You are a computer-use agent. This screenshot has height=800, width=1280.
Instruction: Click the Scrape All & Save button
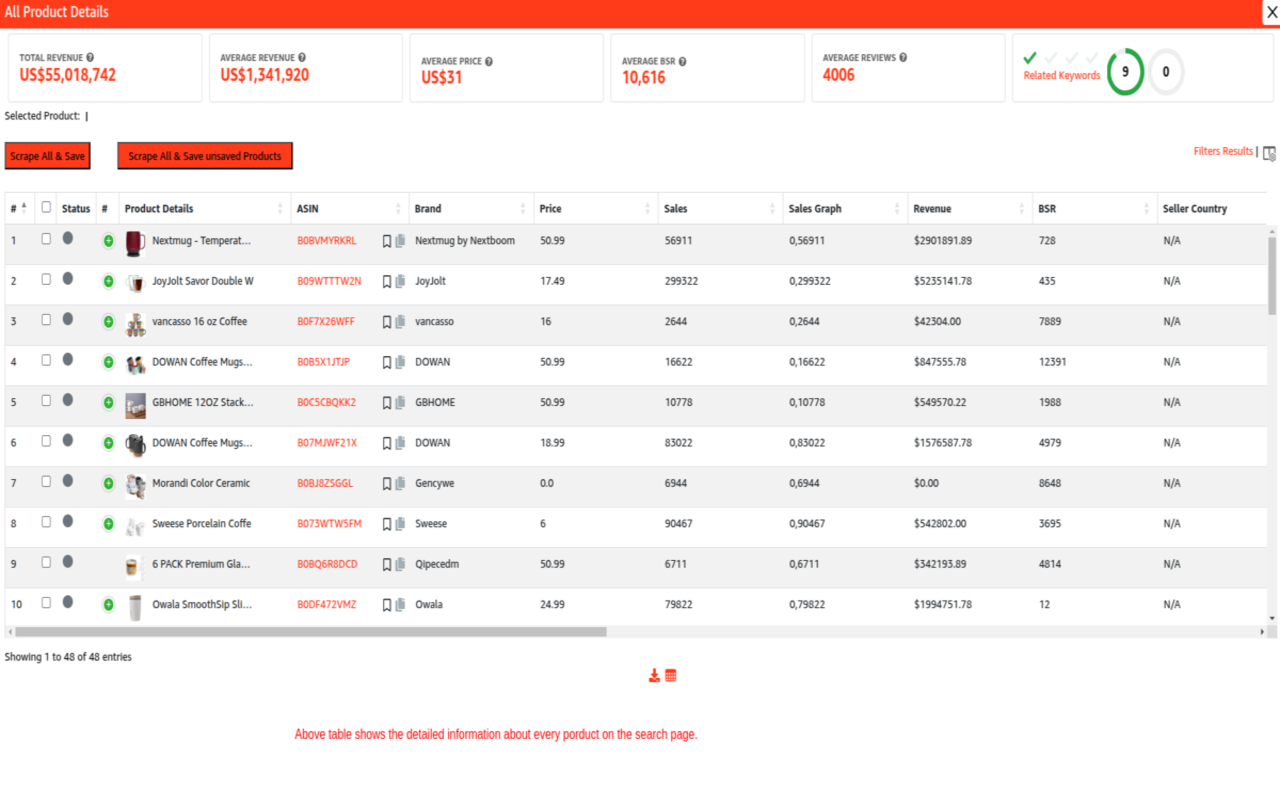coord(48,156)
